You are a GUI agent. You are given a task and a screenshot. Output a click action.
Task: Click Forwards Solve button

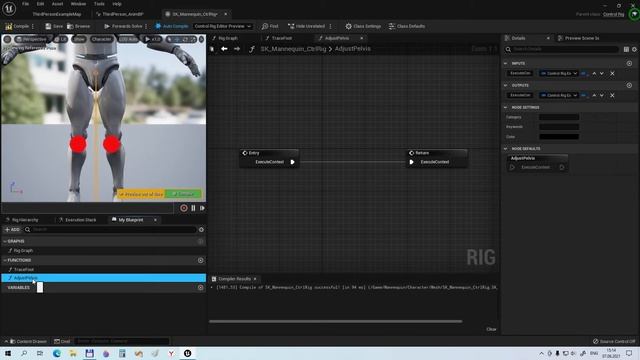point(123,26)
